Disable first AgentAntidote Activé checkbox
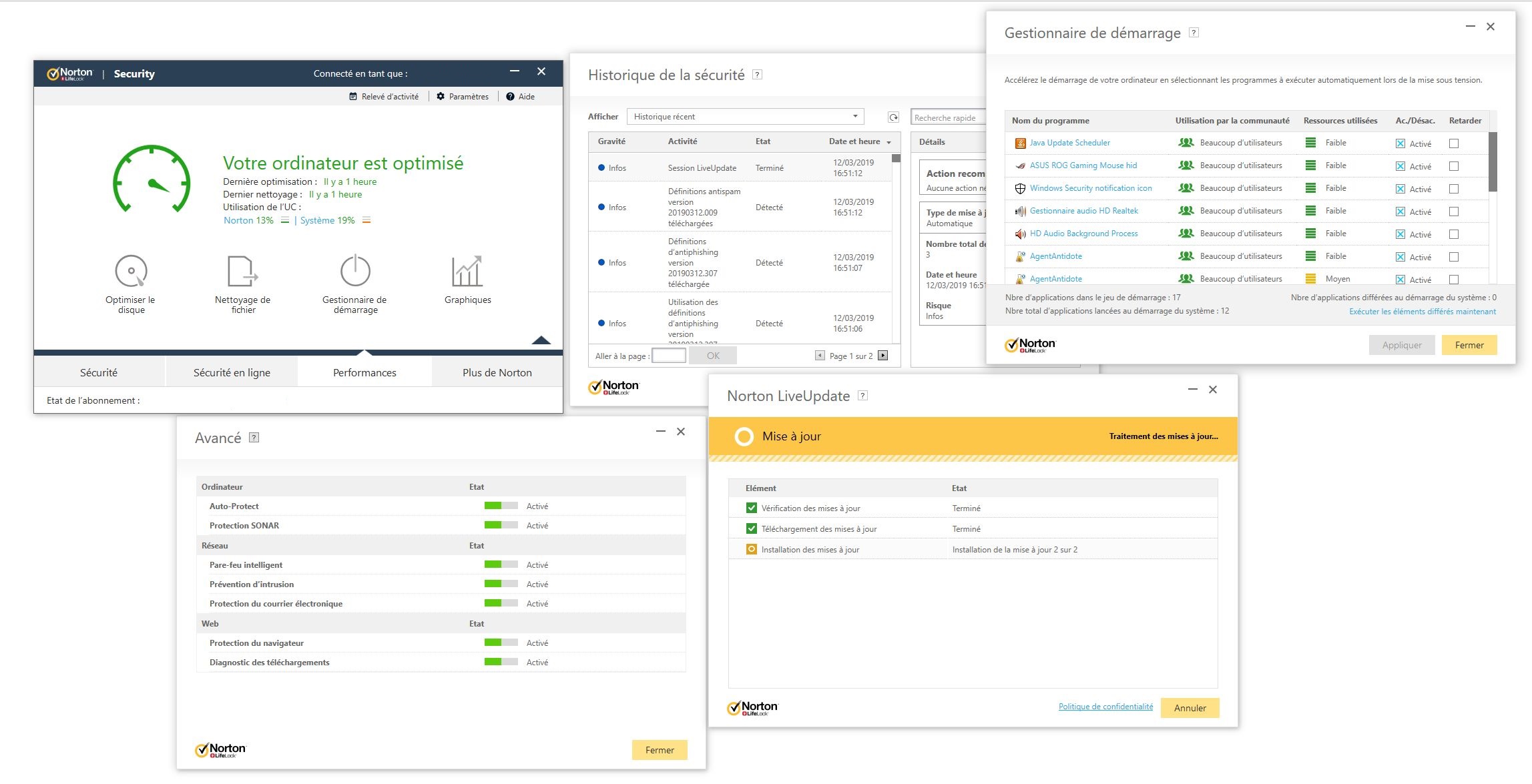This screenshot has width=1532, height=784. (1400, 257)
